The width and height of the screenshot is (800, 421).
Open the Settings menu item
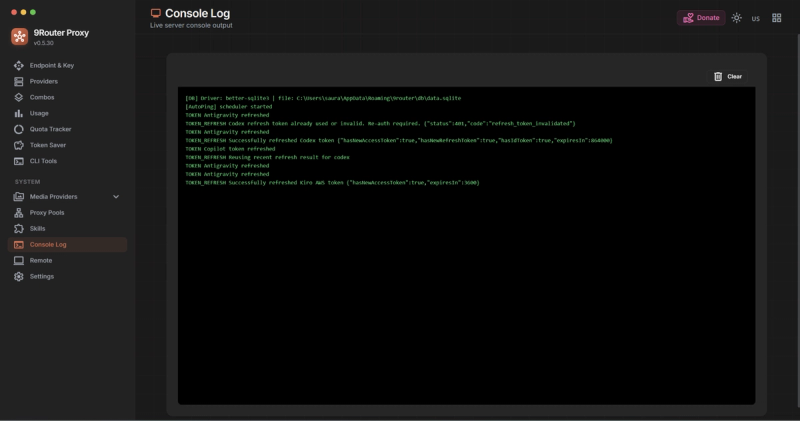pyautogui.click(x=67, y=277)
